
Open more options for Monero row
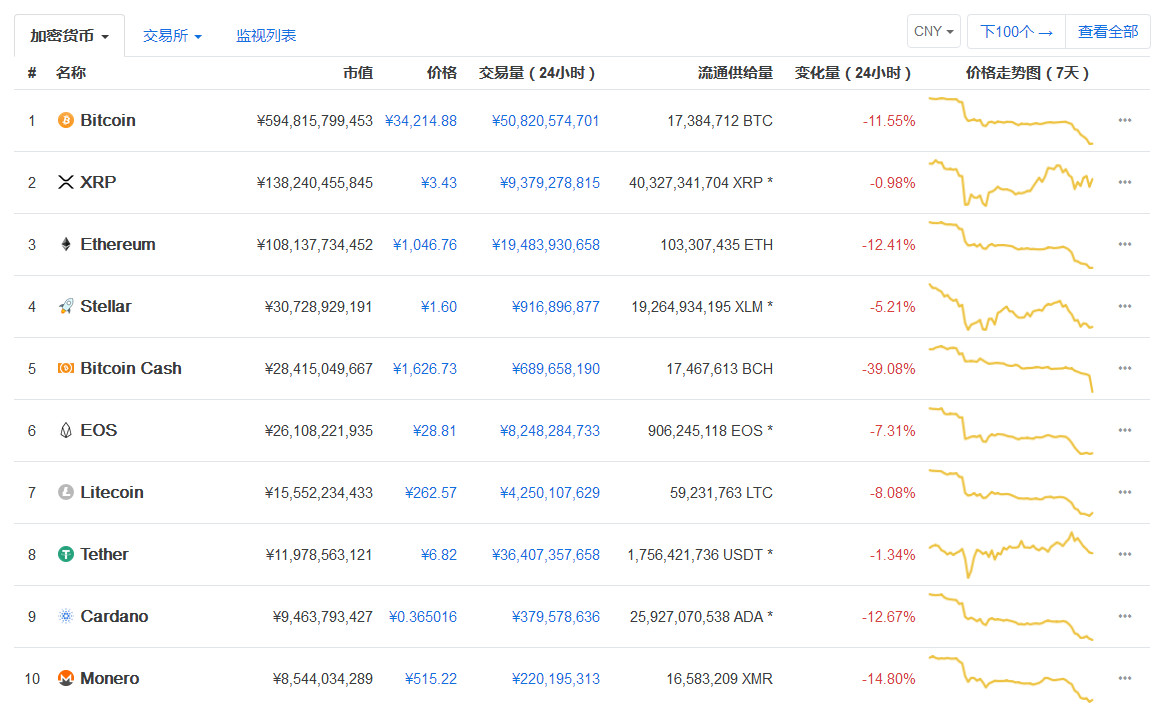pyautogui.click(x=1125, y=678)
